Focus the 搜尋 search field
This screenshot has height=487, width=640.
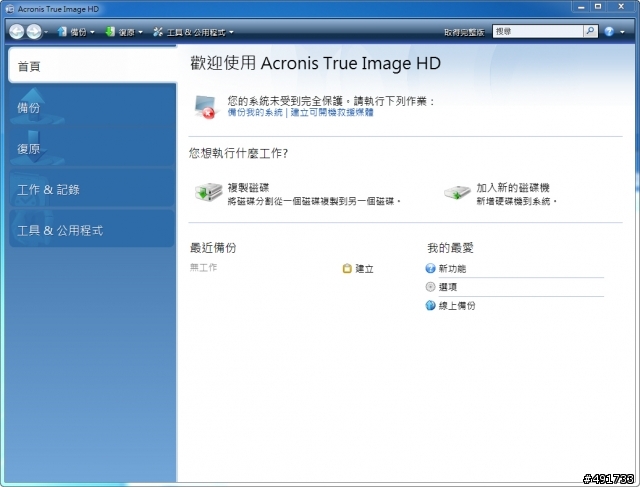click(x=538, y=31)
